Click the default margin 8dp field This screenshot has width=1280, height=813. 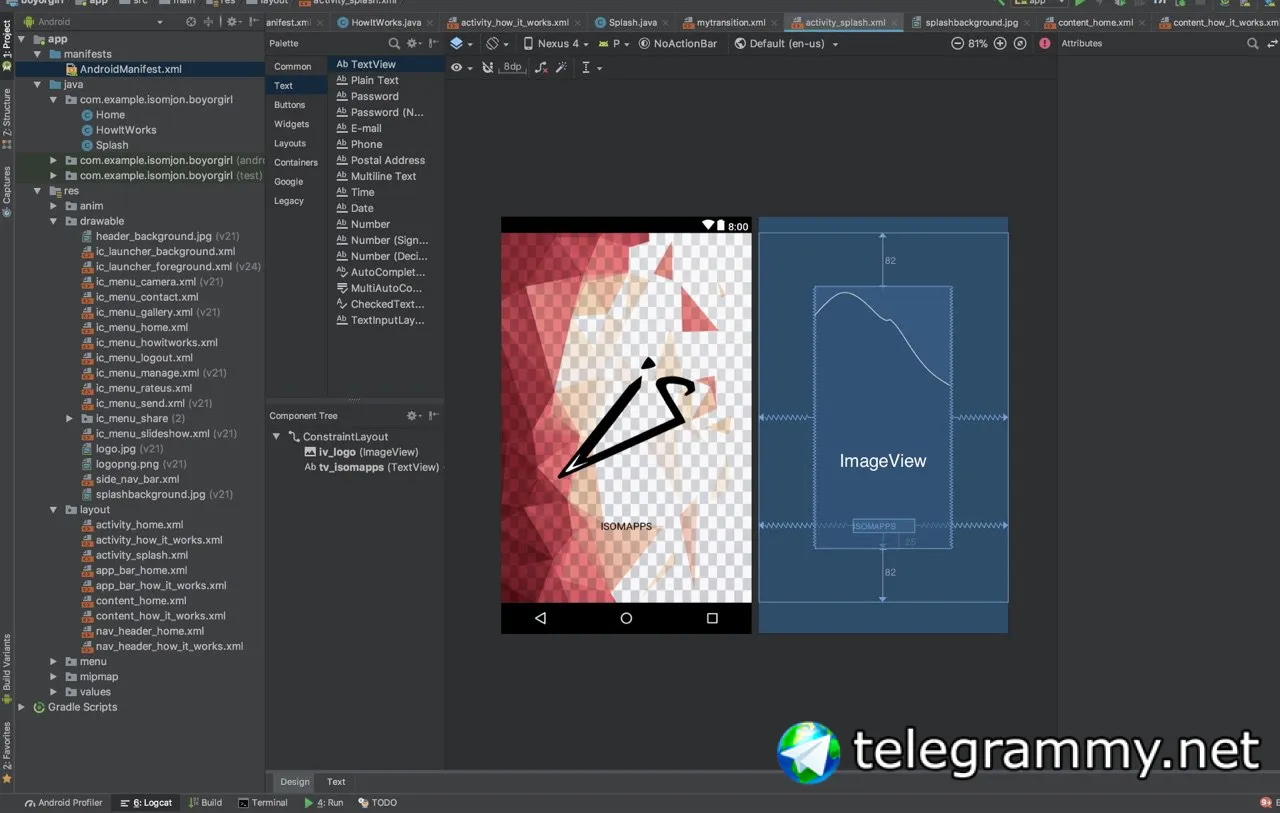(512, 67)
